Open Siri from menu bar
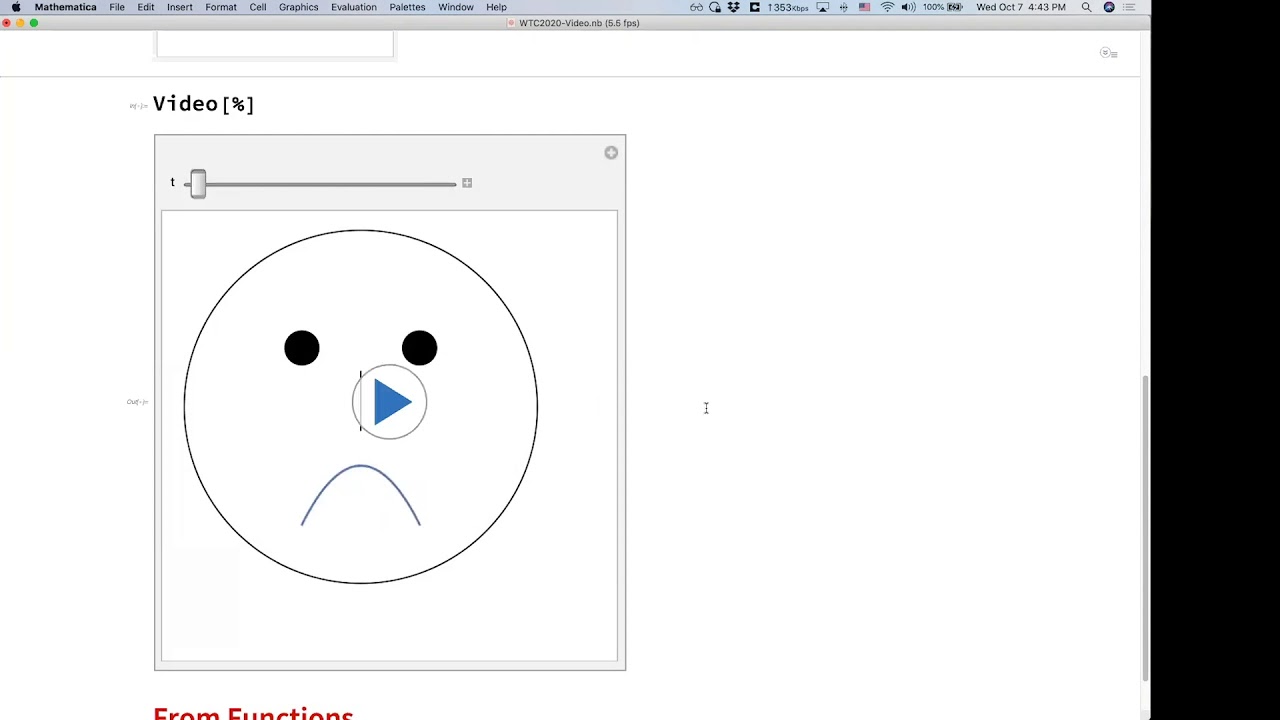The width and height of the screenshot is (1280, 720). click(x=1109, y=7)
